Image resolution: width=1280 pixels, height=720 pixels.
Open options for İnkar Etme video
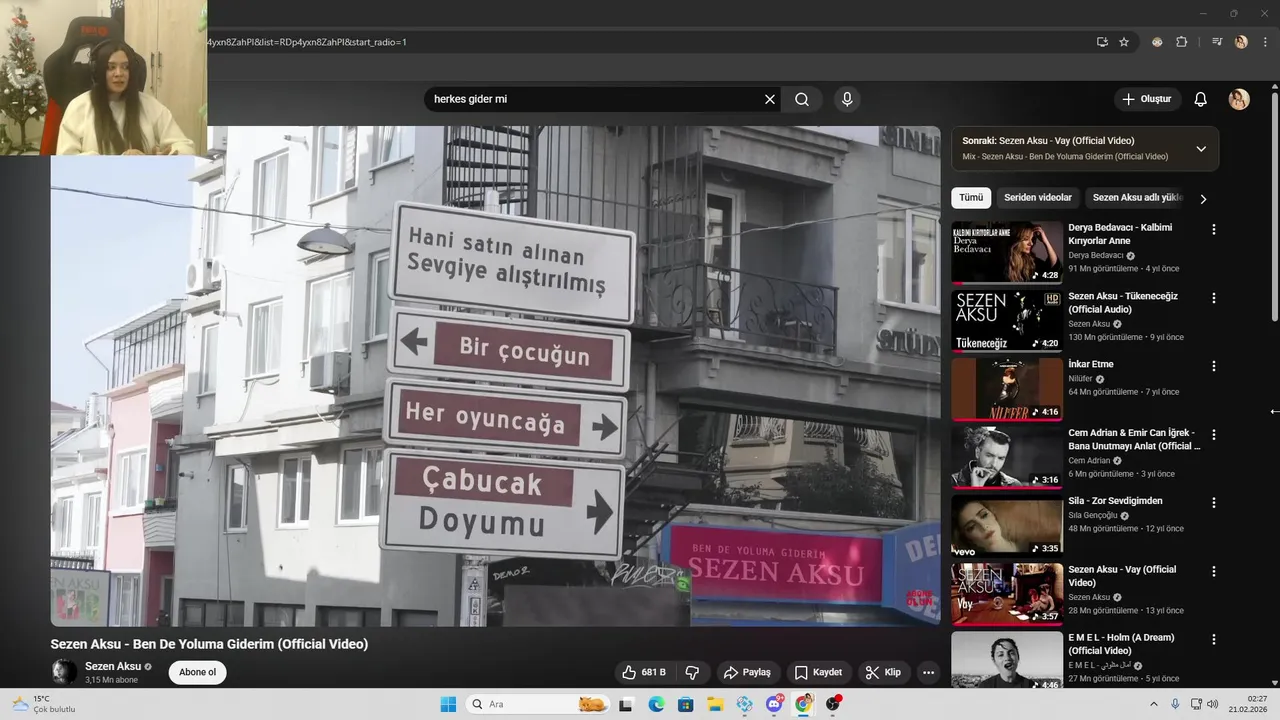tap(1214, 366)
